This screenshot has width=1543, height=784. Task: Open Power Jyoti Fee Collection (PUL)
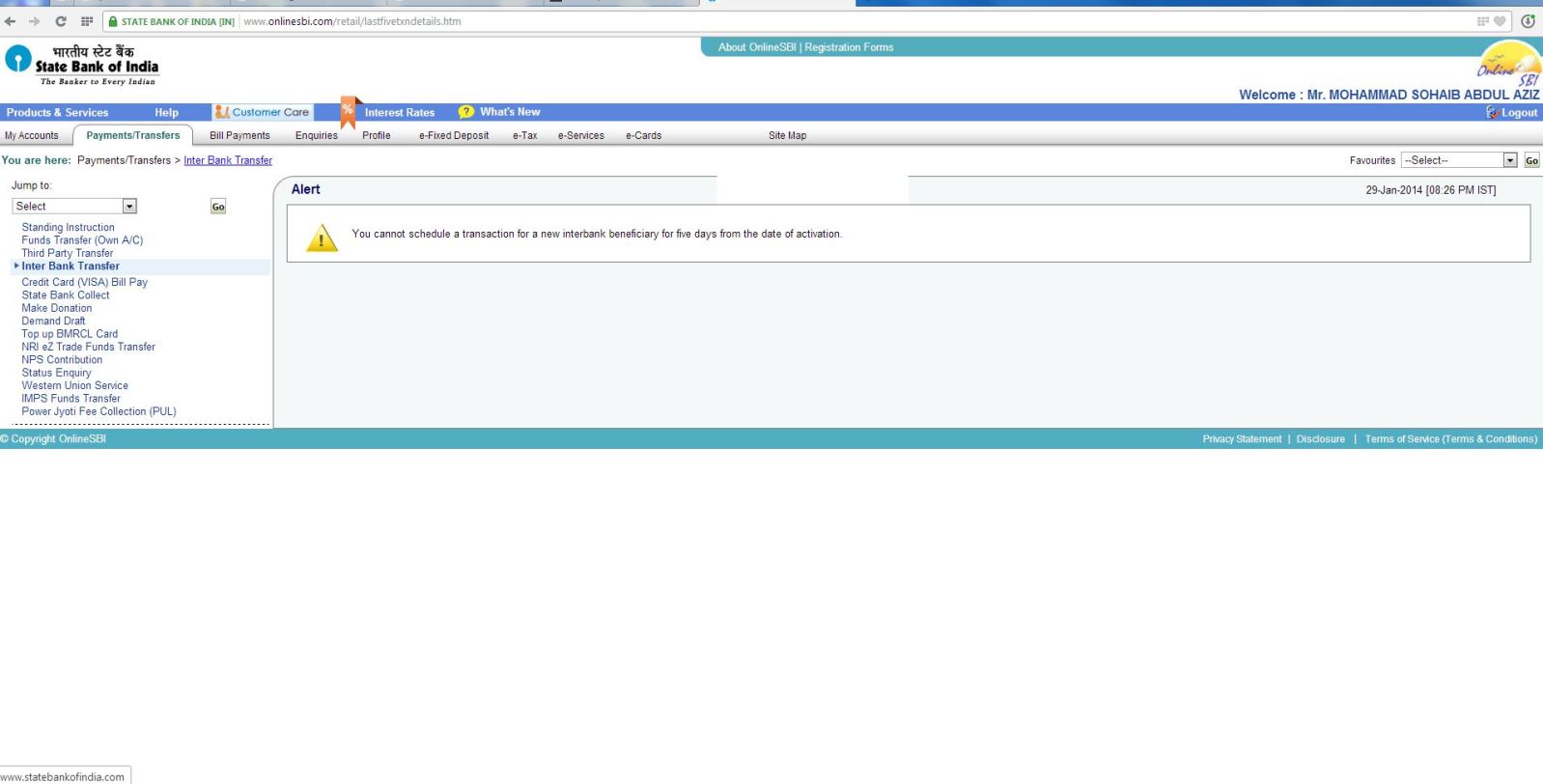coord(99,411)
